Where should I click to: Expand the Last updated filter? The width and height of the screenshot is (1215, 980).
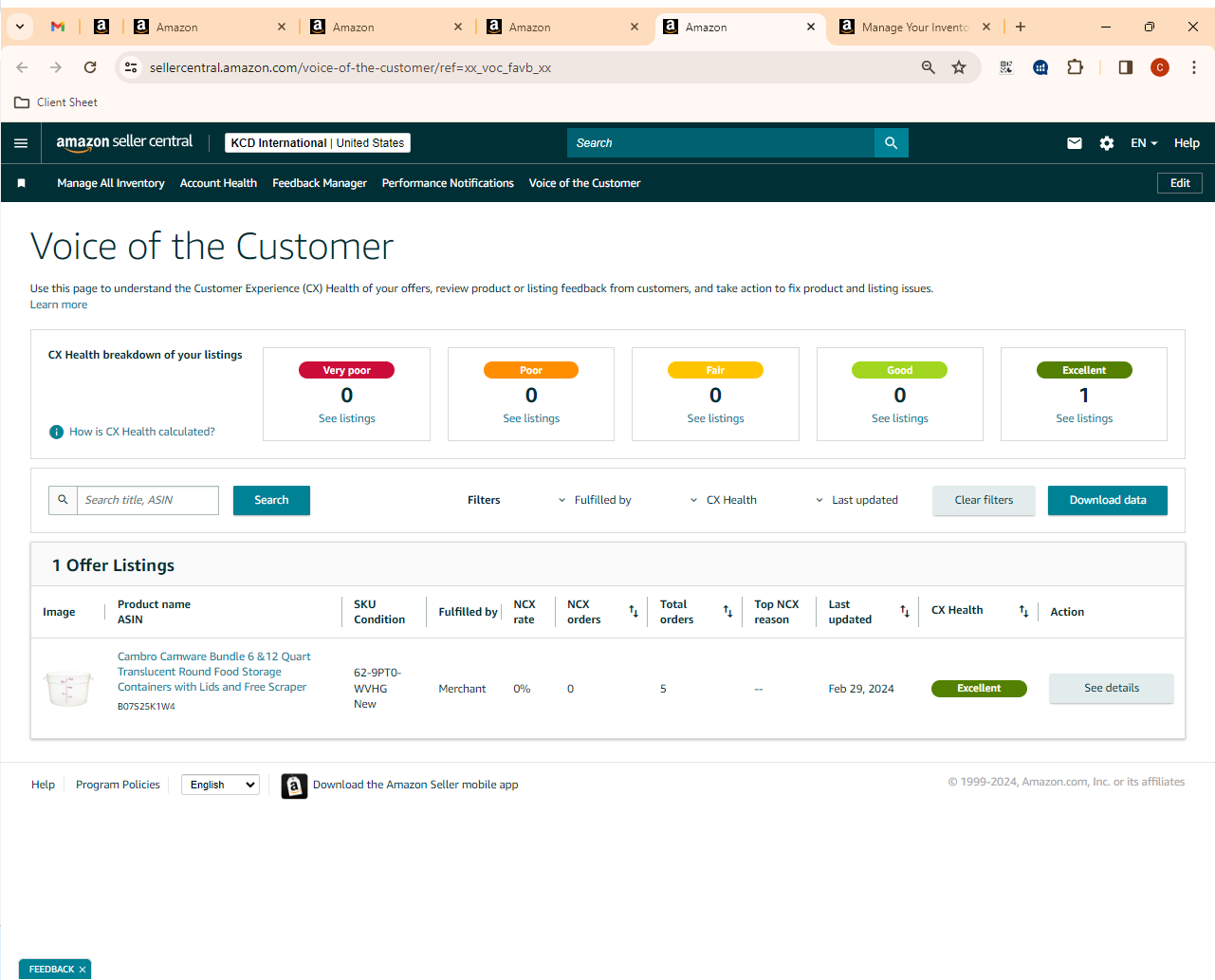coord(856,500)
